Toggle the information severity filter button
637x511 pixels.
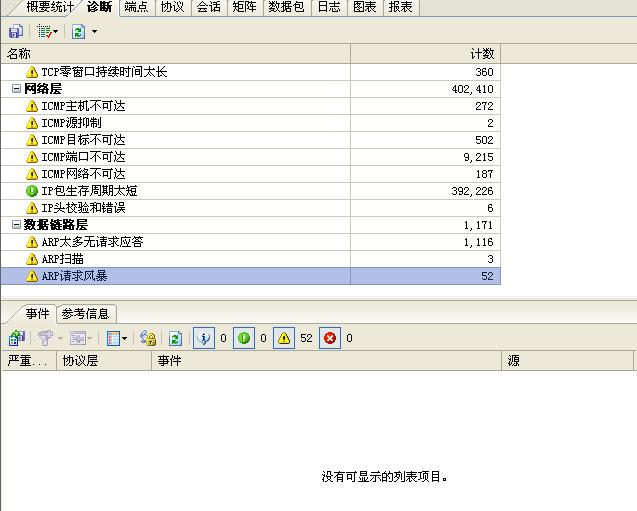click(x=204, y=338)
